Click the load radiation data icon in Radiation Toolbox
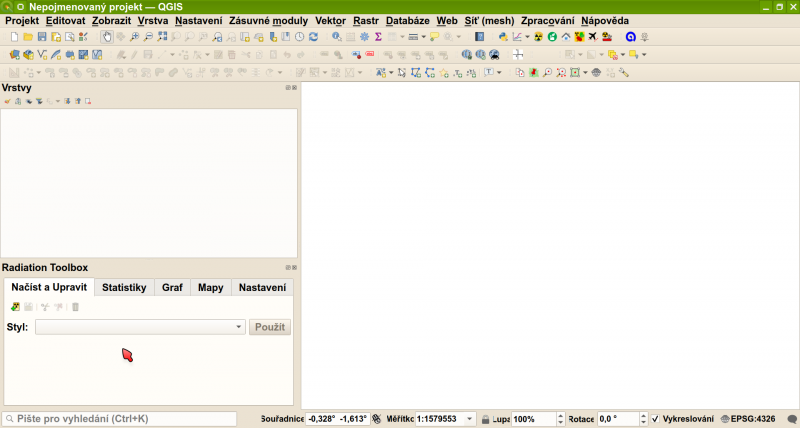Screen dimensions: 800x428 click(15, 306)
